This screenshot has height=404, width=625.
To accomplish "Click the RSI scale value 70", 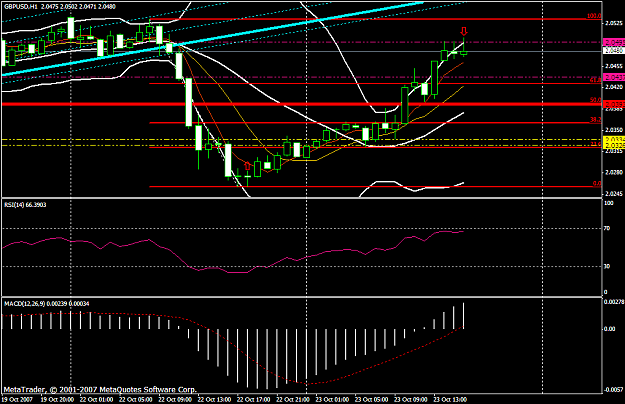I will (x=607, y=229).
